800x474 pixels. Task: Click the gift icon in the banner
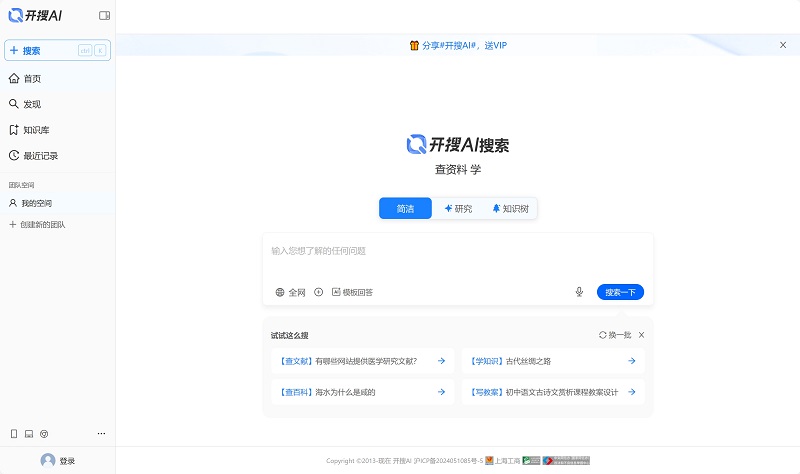click(x=414, y=45)
